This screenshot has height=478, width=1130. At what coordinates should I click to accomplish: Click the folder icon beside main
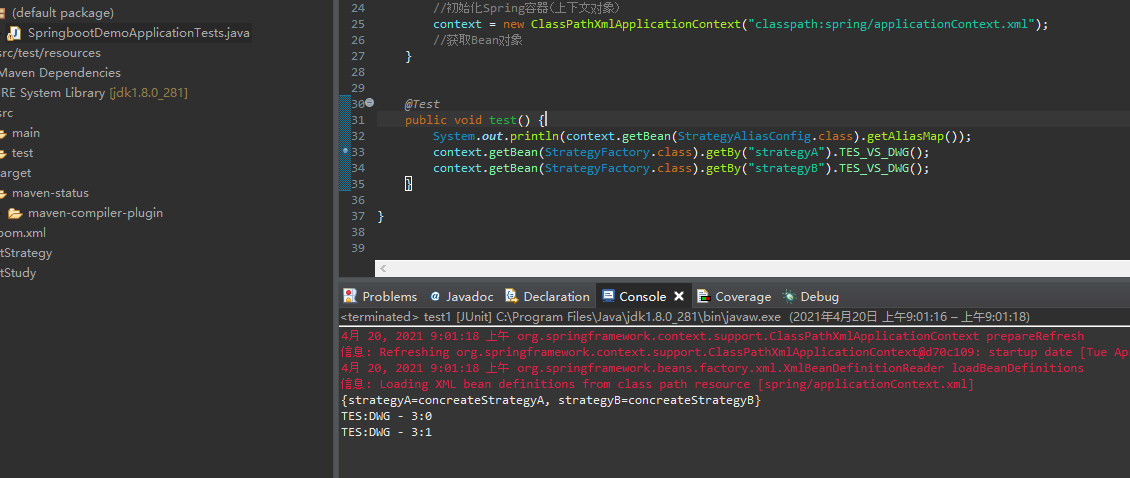click(2, 133)
